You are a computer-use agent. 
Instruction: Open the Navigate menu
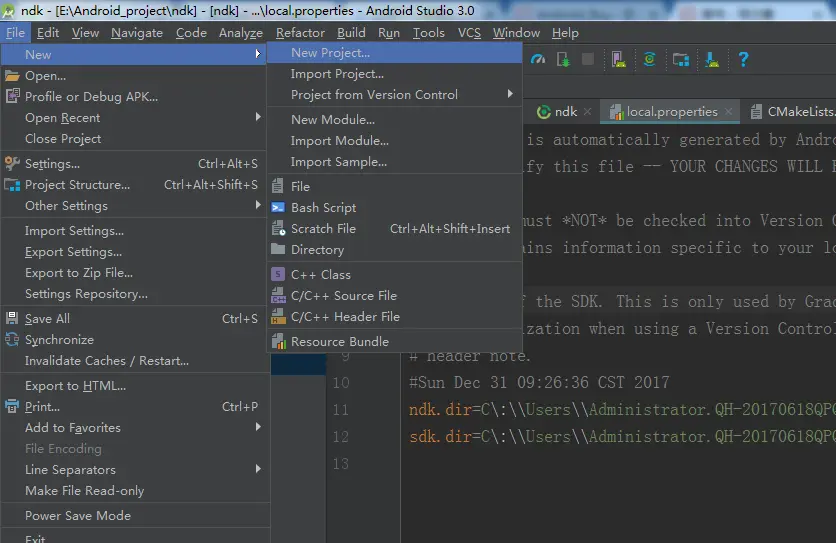click(x=137, y=33)
